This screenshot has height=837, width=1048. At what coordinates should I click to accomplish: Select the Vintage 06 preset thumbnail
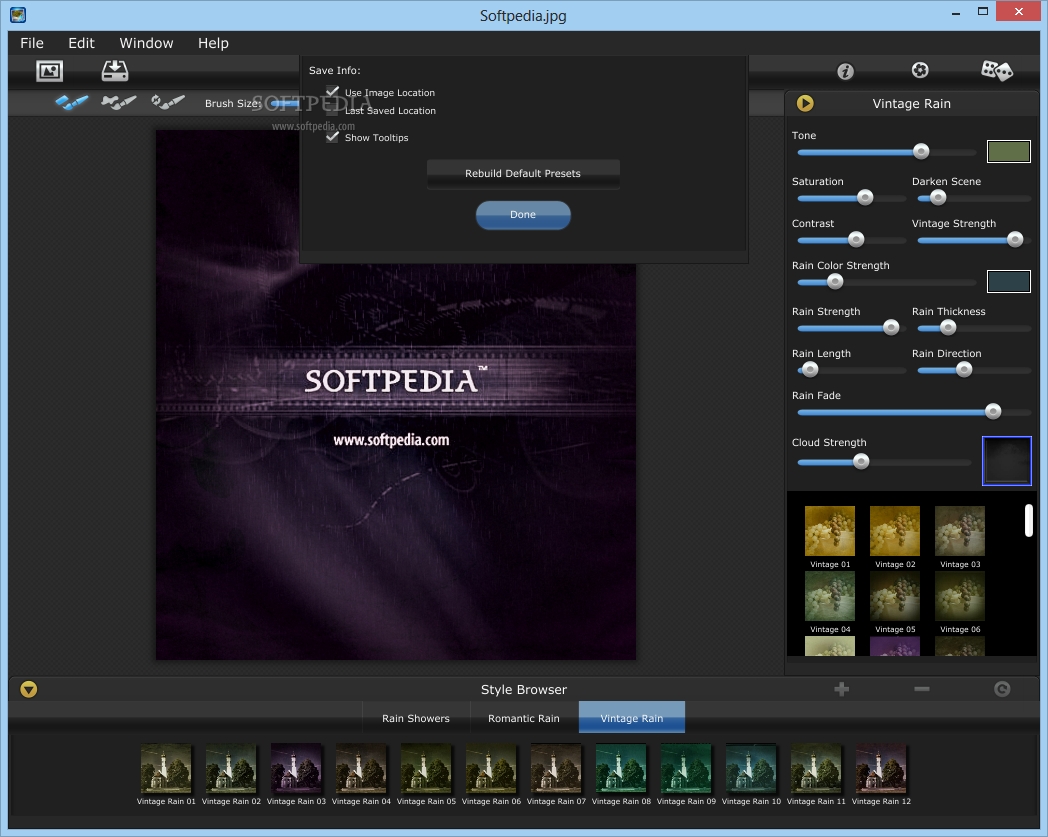[960, 596]
